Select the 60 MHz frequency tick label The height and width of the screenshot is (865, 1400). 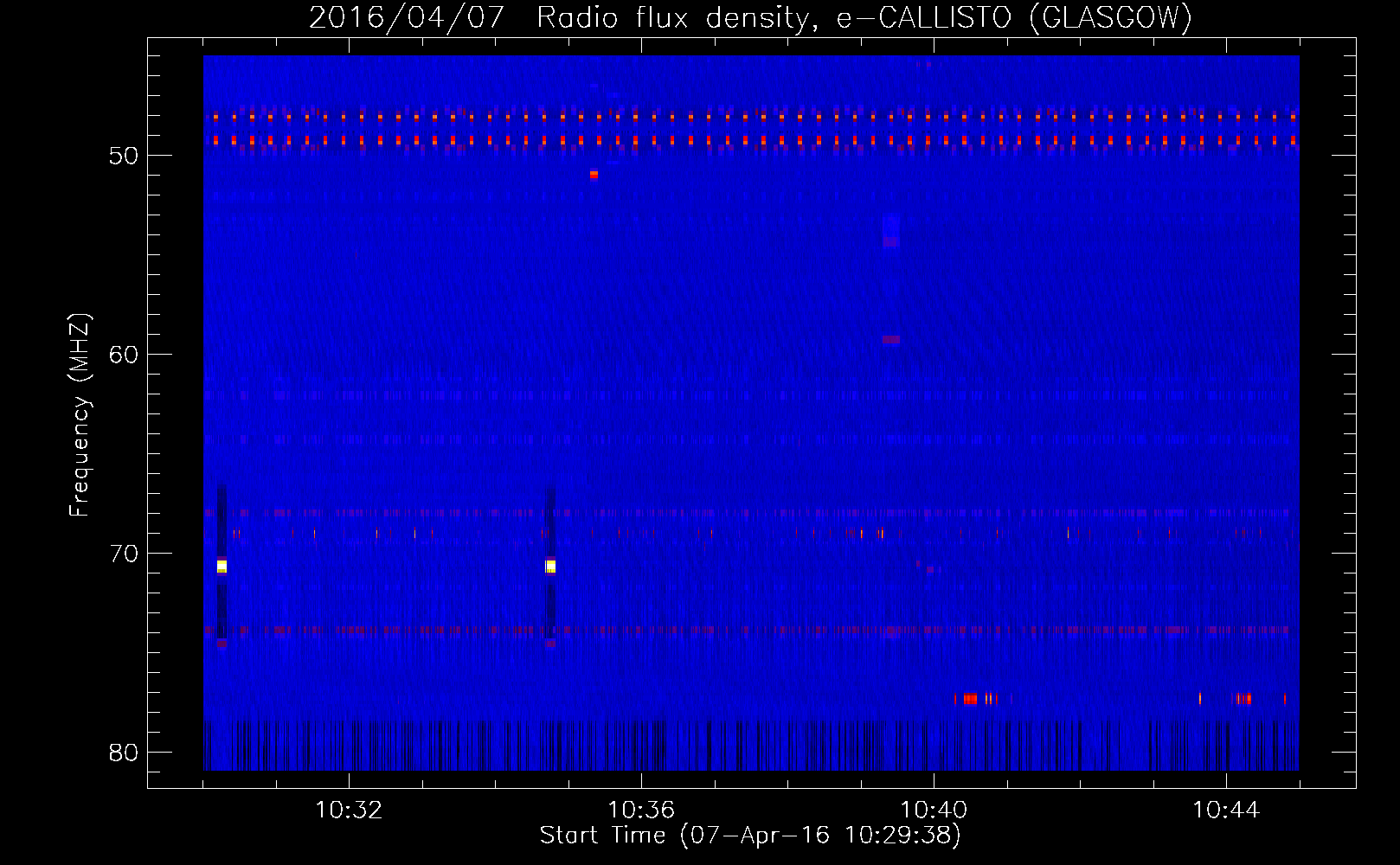pyautogui.click(x=124, y=355)
